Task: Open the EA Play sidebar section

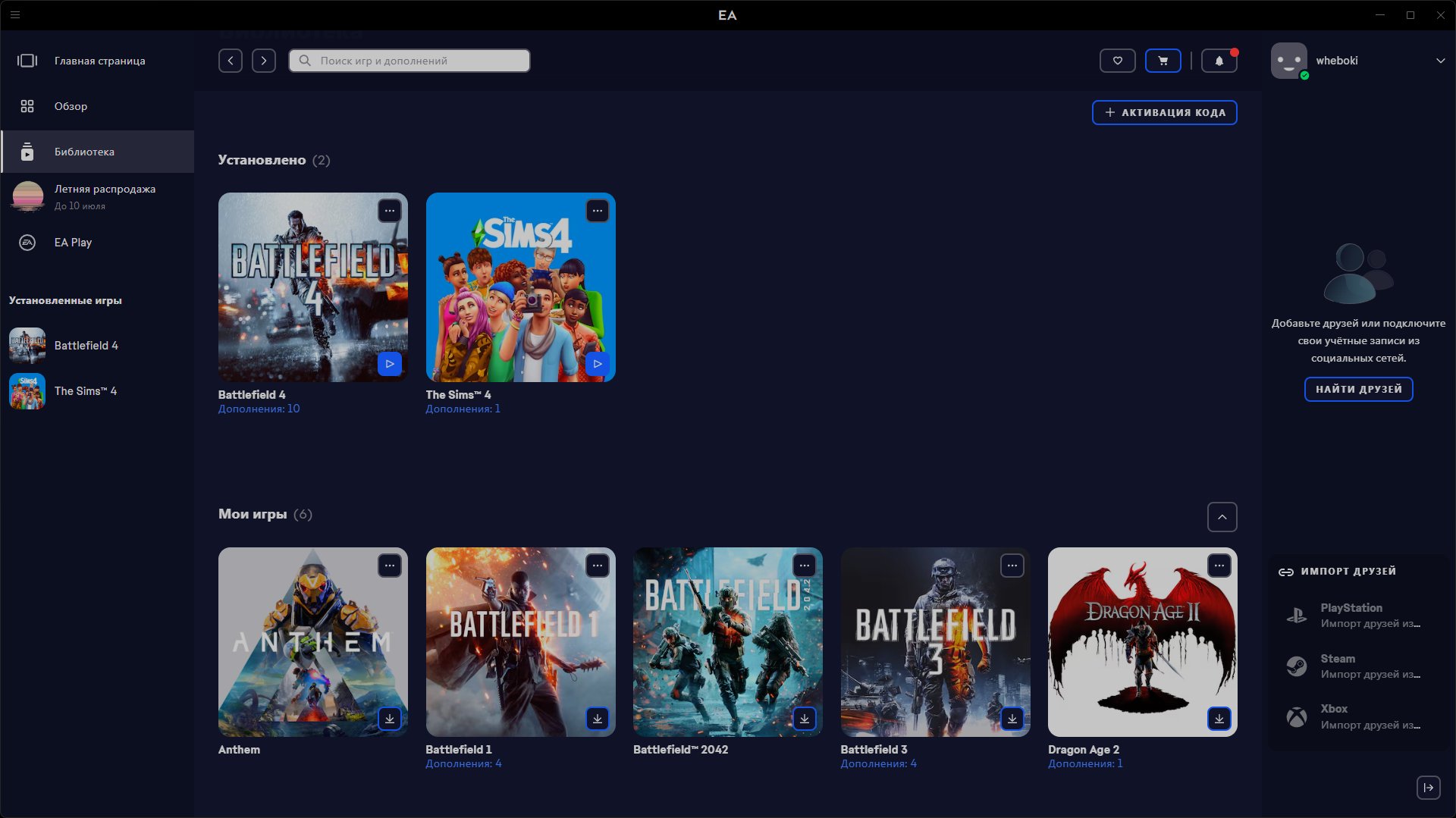Action: (73, 243)
